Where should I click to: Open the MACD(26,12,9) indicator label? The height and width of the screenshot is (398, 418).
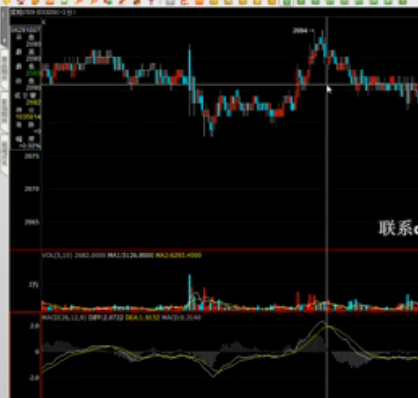(64, 318)
